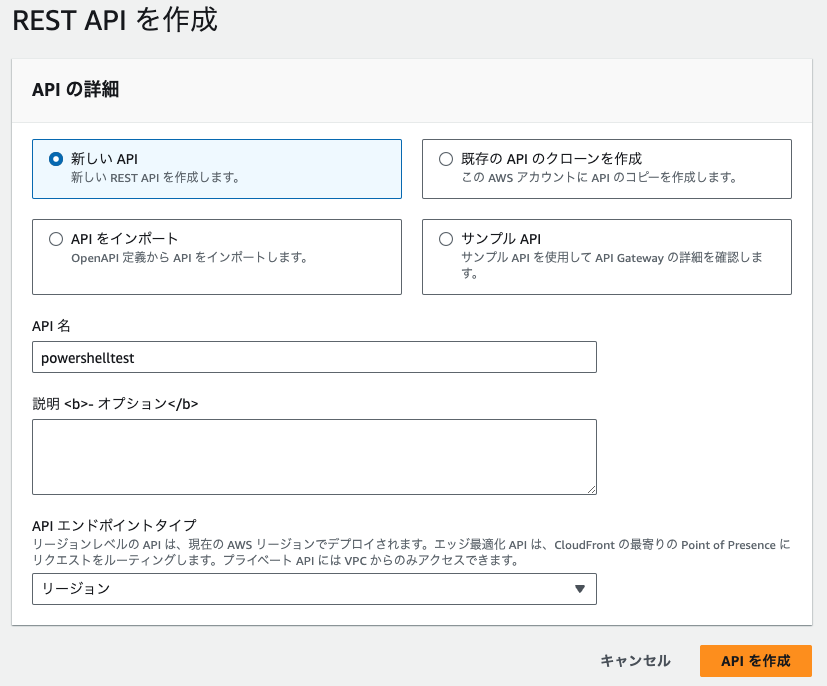Click the resize handle of the description textarea
Viewport: 827px width, 686px height.
[592, 490]
